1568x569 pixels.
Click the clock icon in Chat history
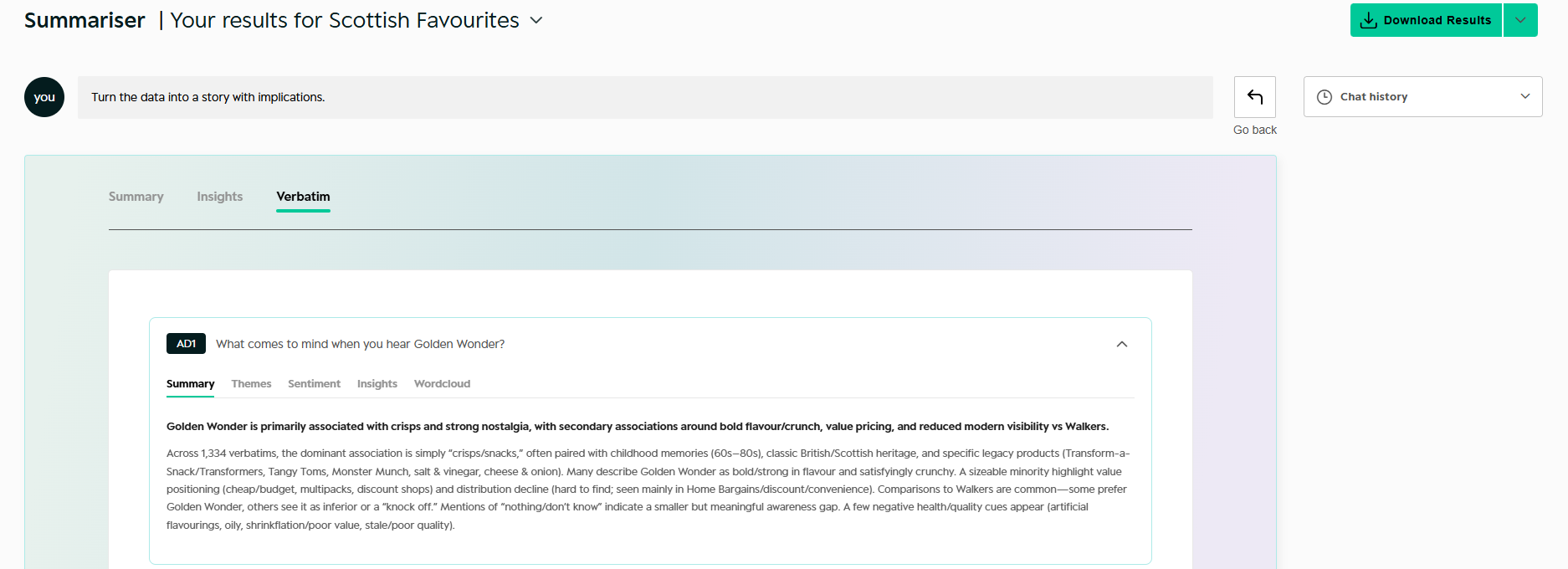click(1325, 97)
